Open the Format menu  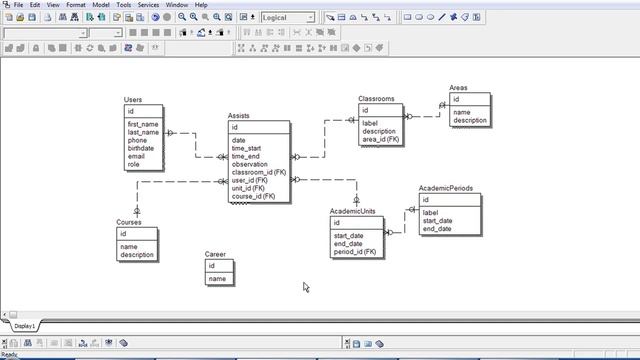coord(76,5)
